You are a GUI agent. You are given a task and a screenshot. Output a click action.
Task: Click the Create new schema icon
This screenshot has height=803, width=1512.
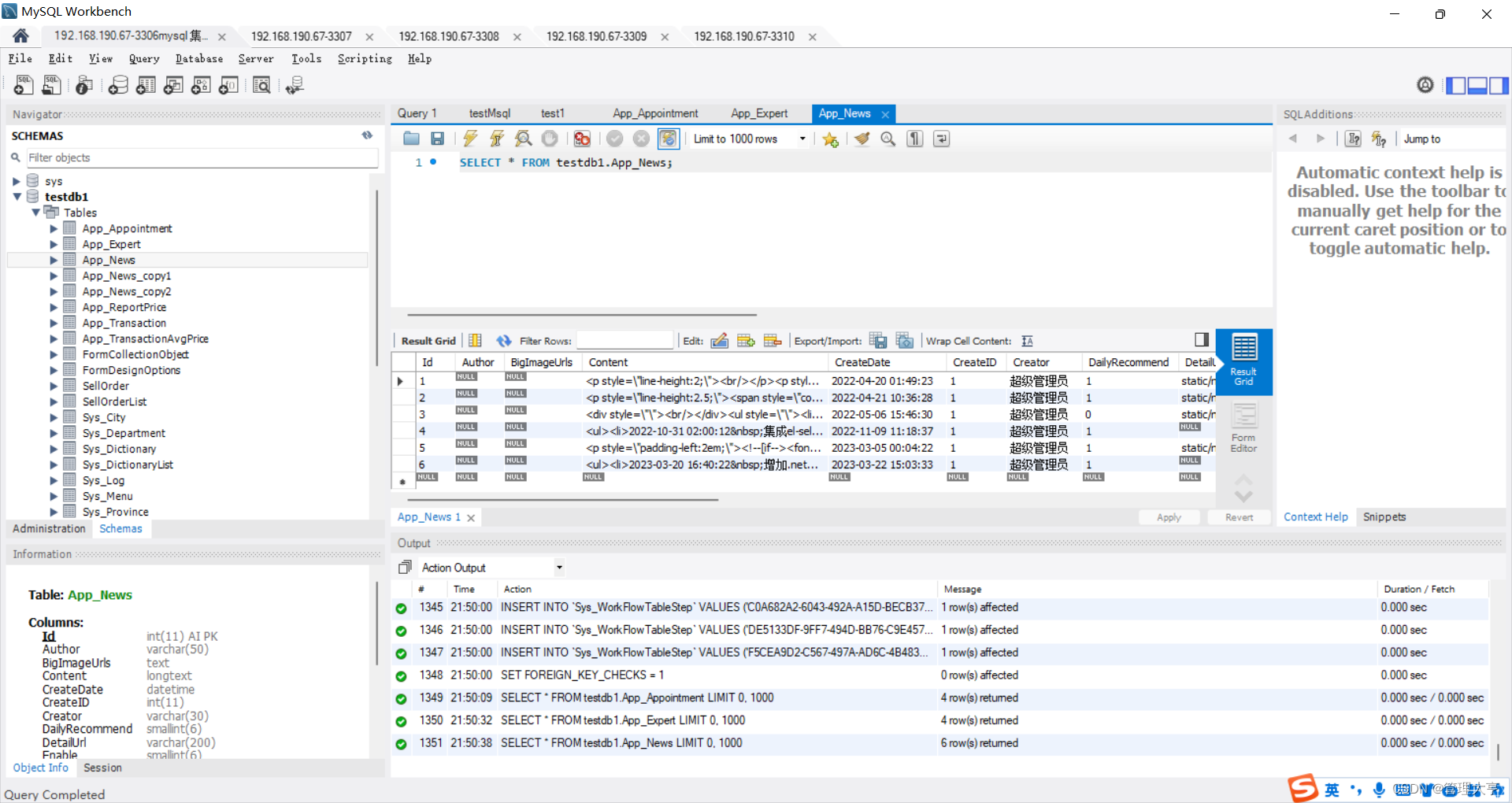[x=117, y=85]
